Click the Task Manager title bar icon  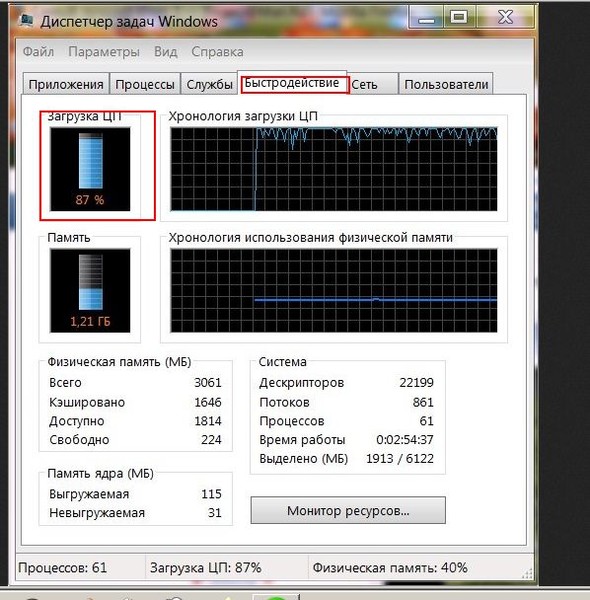pos(26,20)
